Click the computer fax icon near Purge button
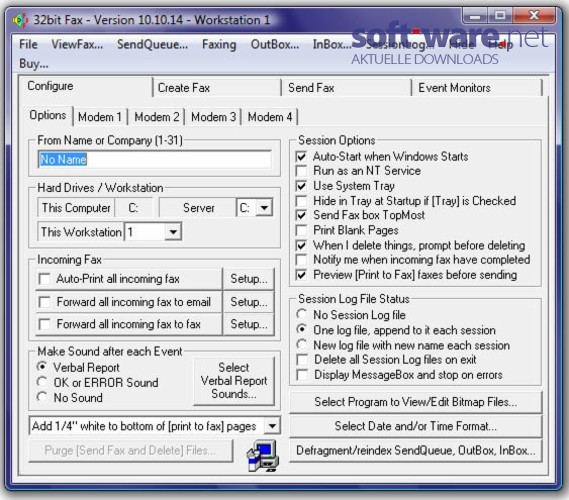 pyautogui.click(x=262, y=455)
